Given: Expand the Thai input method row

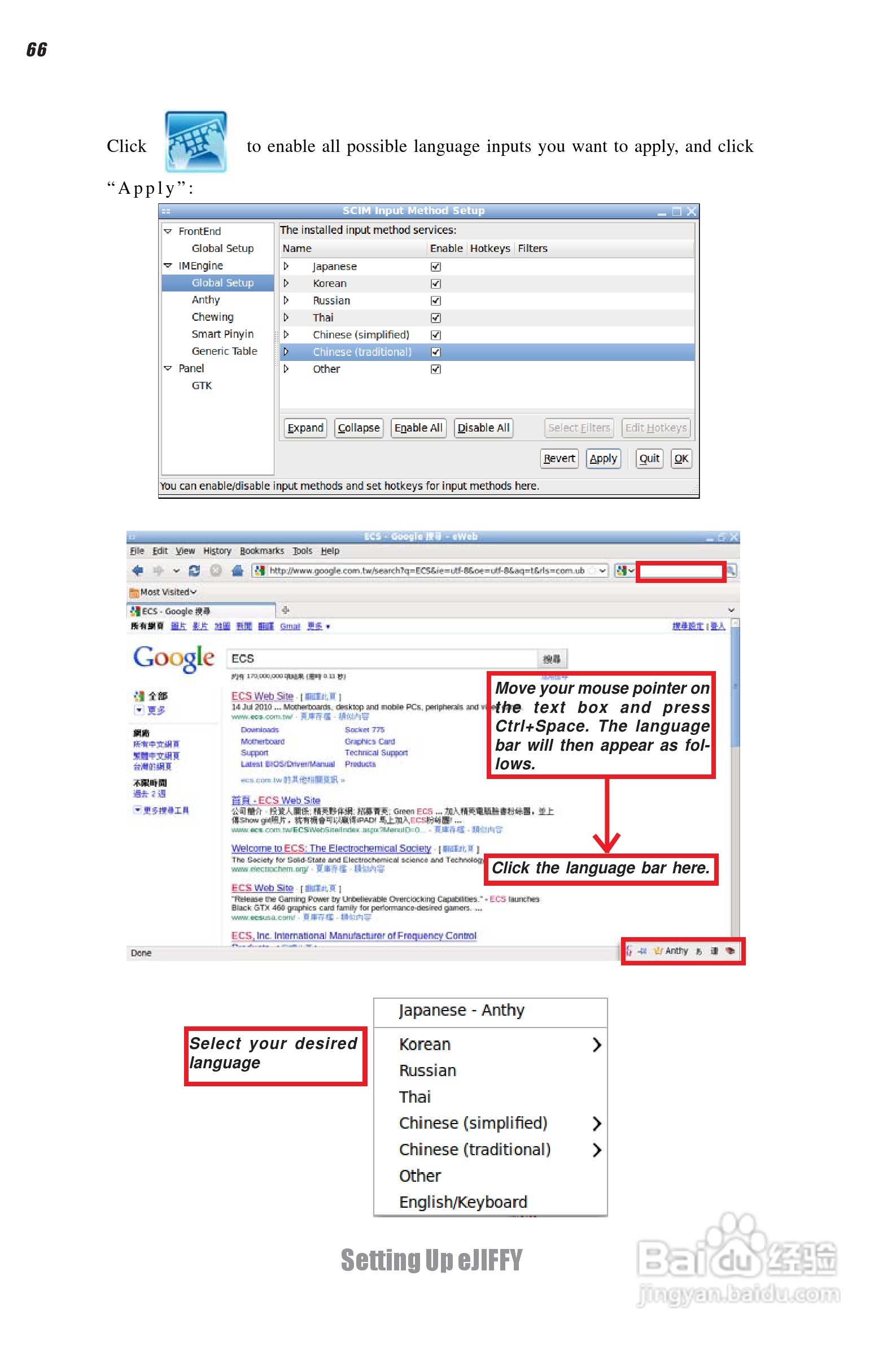Looking at the screenshot, I should tap(286, 318).
